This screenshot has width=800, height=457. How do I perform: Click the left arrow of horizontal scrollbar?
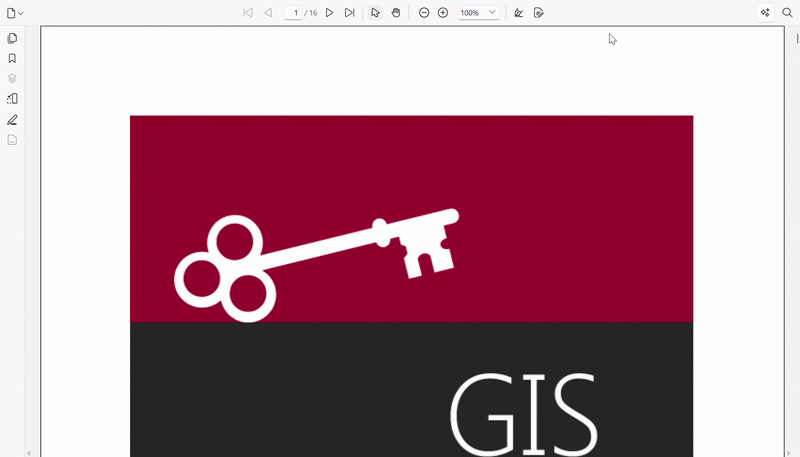(x=29, y=453)
